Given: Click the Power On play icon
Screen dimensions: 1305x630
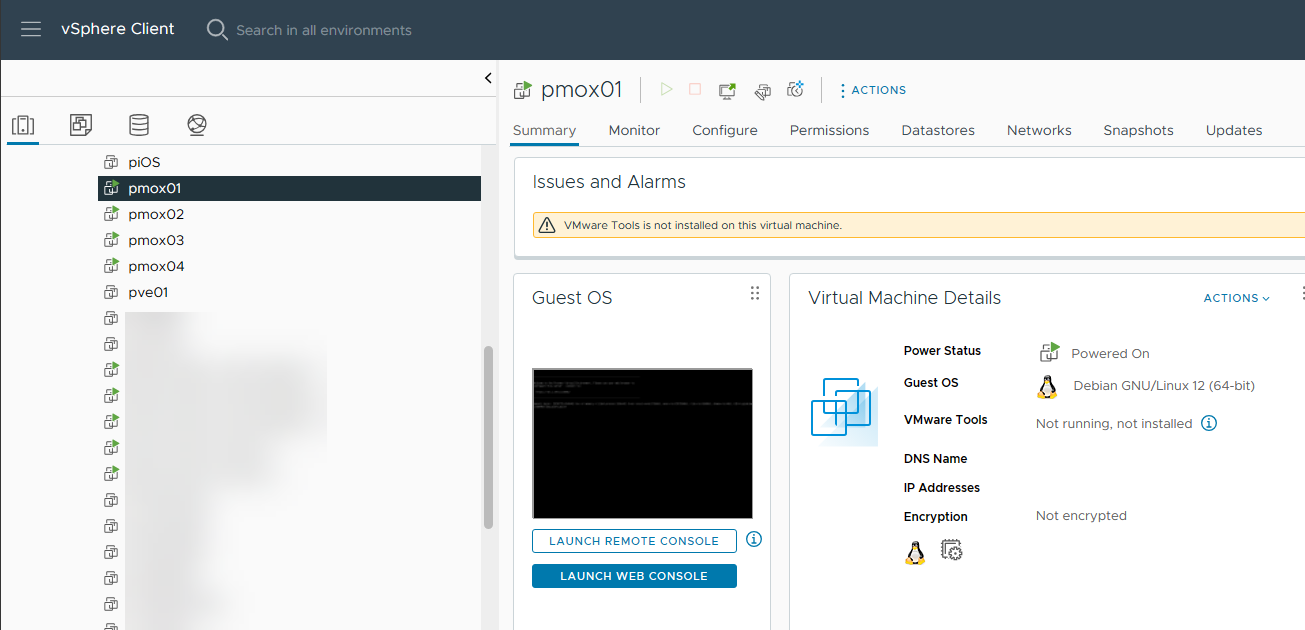Looking at the screenshot, I should coord(667,90).
